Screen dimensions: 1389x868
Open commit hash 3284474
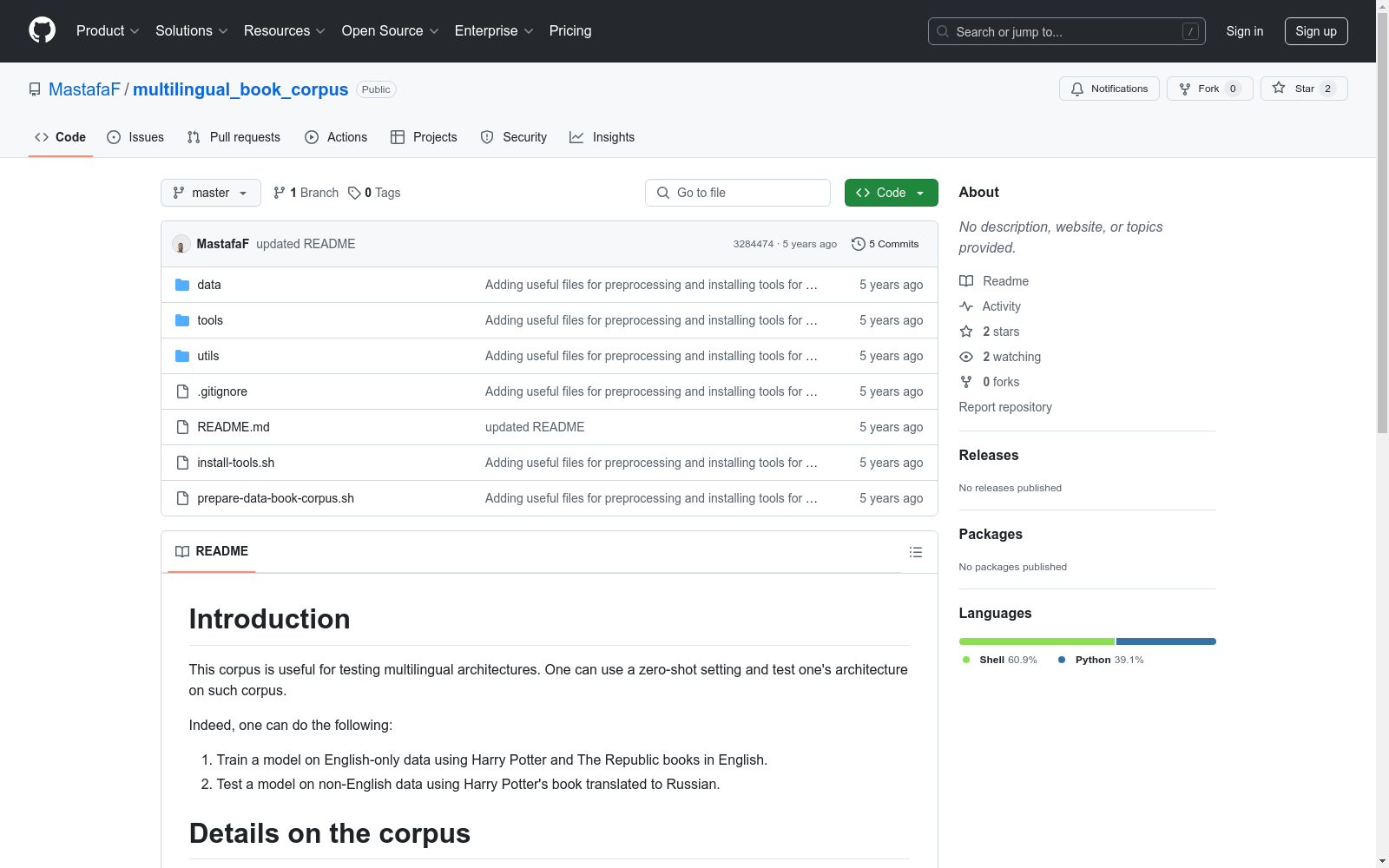tap(753, 244)
